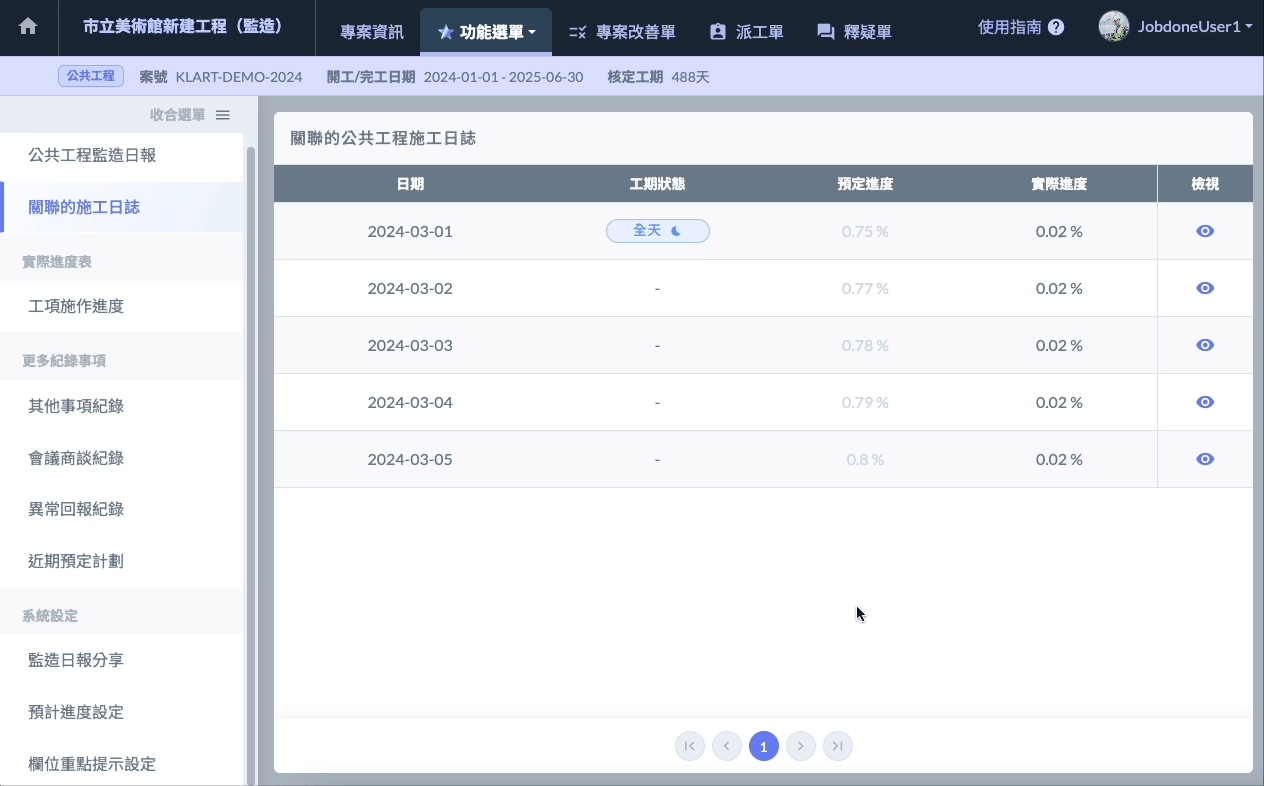The image size is (1264, 786).
Task: Switch to the 專案資訊 tab
Action: pyautogui.click(x=372, y=32)
